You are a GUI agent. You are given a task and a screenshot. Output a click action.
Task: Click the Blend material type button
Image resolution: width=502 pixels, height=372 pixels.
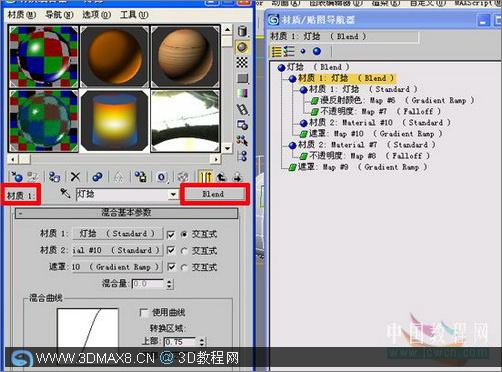click(213, 194)
